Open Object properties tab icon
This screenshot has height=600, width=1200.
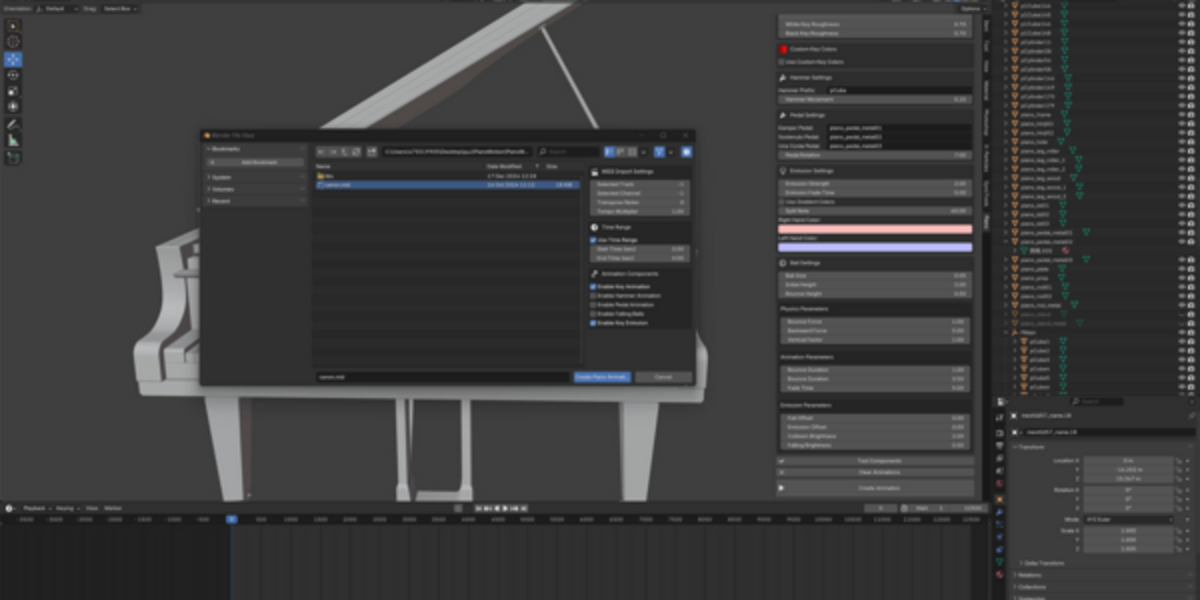(x=999, y=499)
